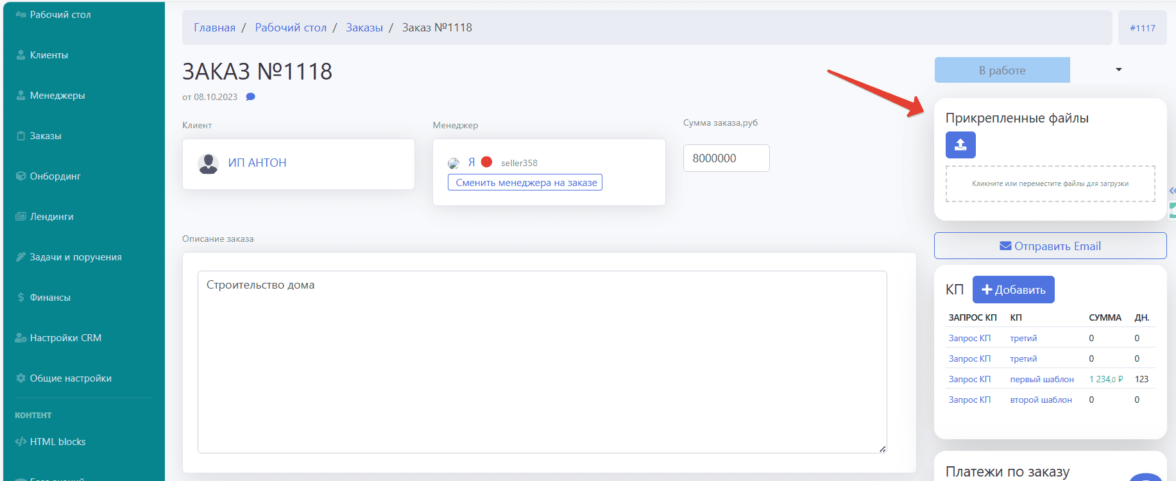This screenshot has height=481, width=1176.
Task: Click the 123 days value in КП table
Action: tap(1142, 379)
